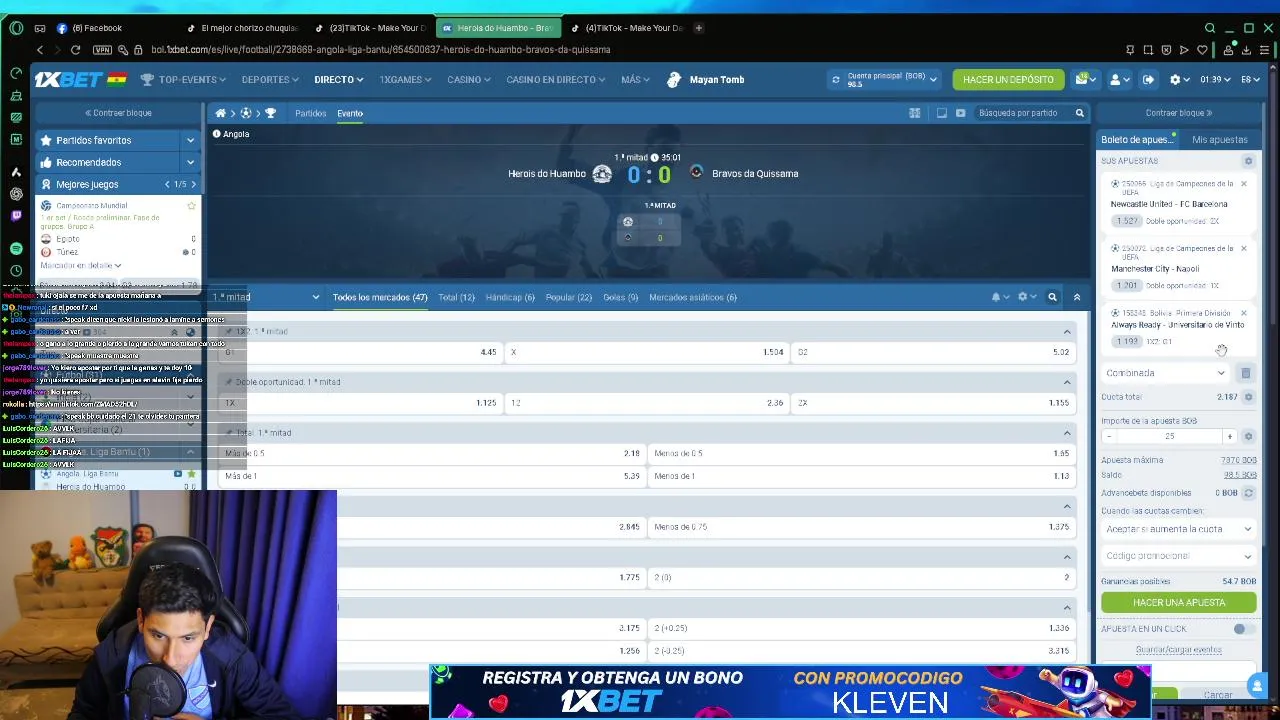The image size is (1280, 720).
Task: Switch to the Partidos tab
Action: pos(311,113)
